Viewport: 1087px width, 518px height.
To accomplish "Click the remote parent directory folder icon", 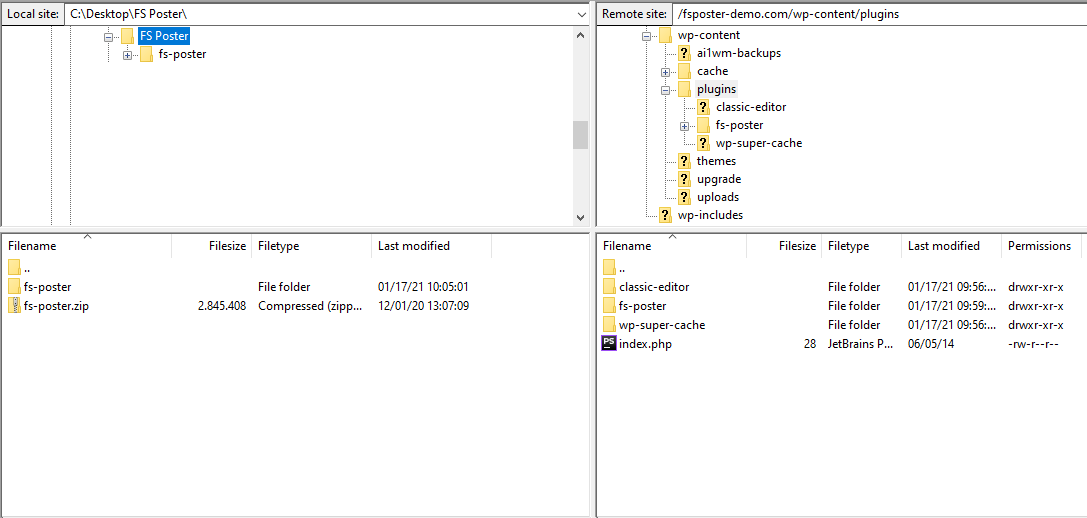I will pos(609,268).
